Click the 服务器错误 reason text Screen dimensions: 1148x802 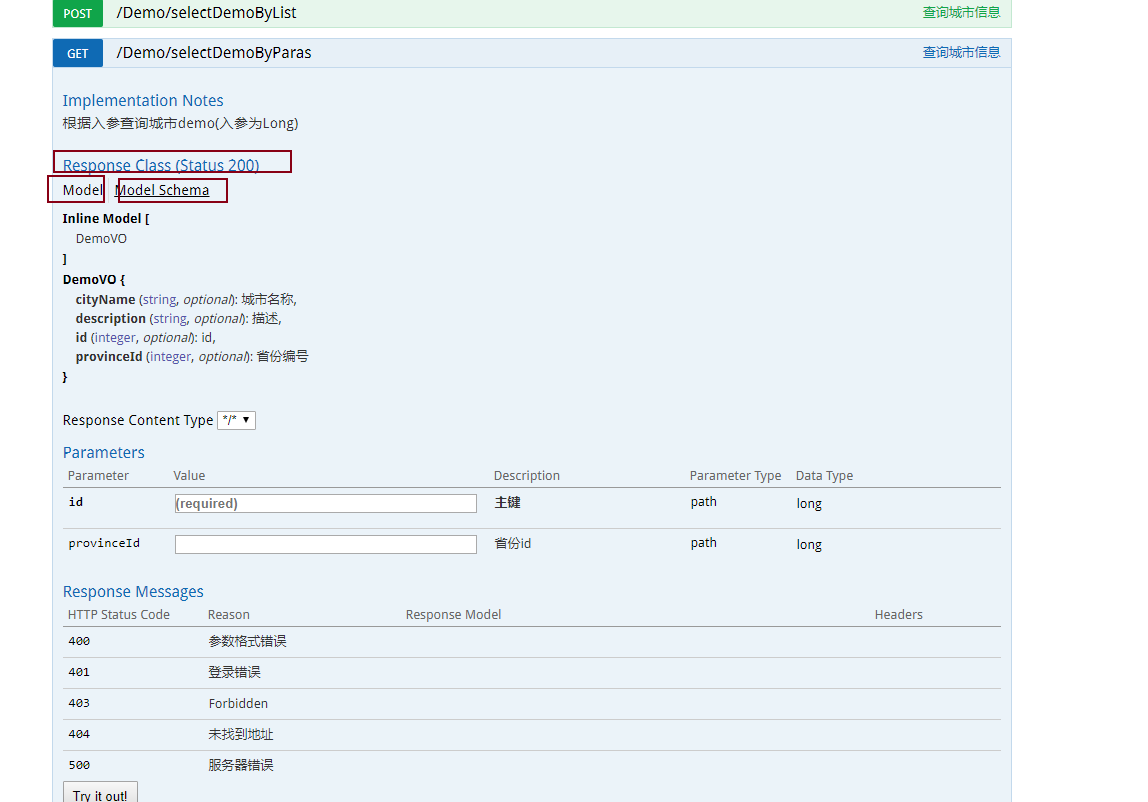[241, 765]
